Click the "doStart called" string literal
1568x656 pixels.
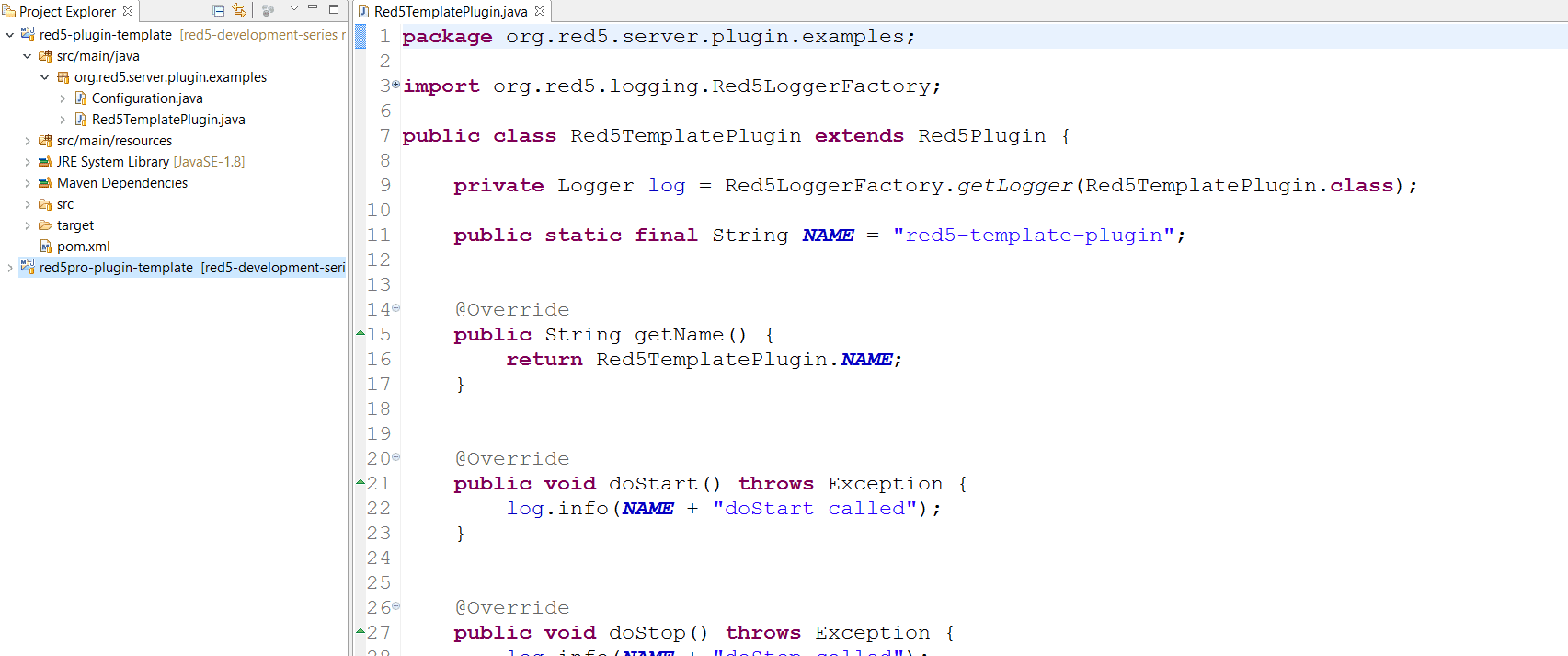click(815, 509)
